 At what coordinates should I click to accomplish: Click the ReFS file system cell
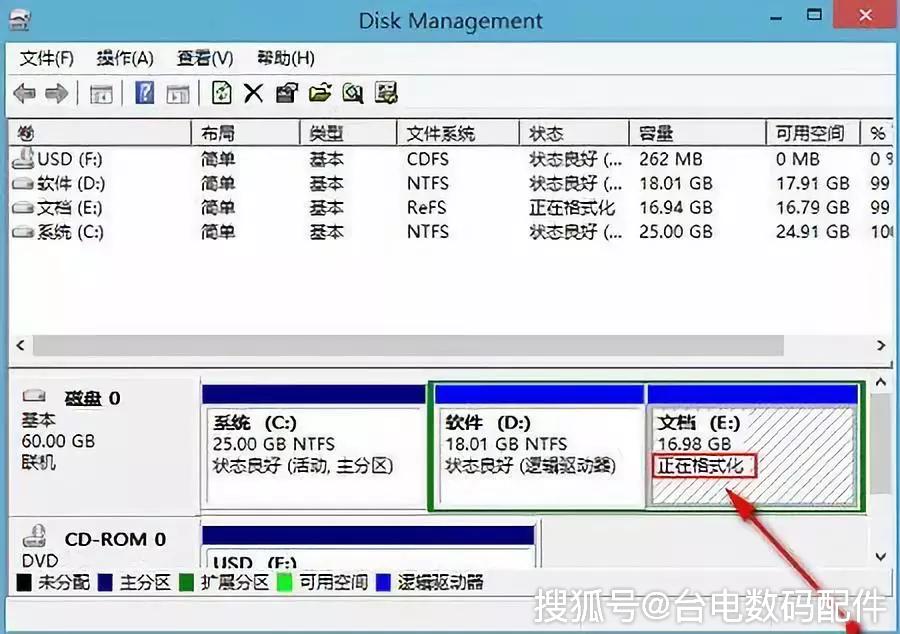coord(426,207)
